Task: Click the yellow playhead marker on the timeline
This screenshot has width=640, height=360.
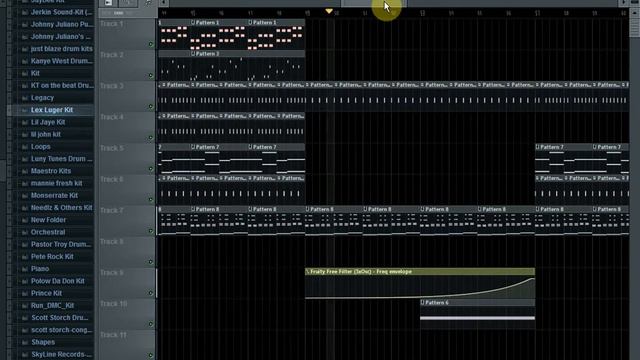Action: tap(329, 11)
